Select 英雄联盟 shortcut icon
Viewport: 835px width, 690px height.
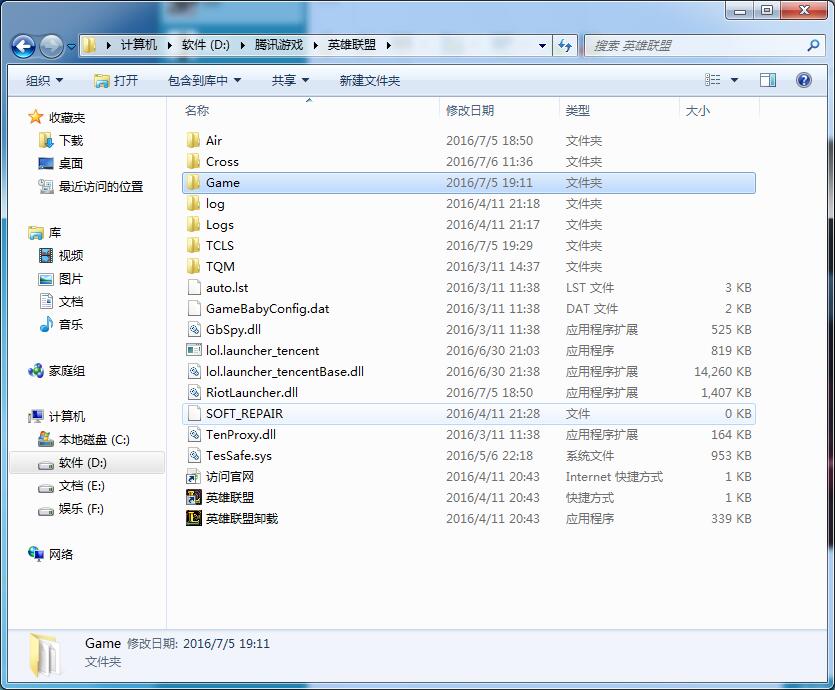pos(193,497)
